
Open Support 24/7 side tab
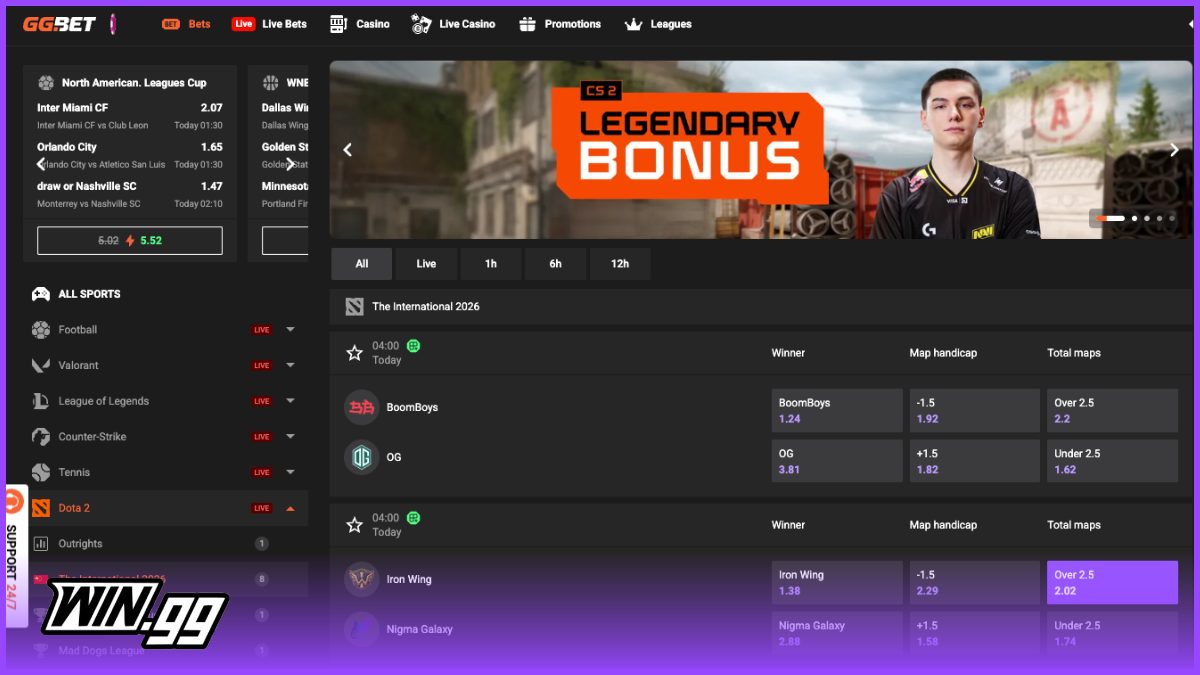[14, 555]
